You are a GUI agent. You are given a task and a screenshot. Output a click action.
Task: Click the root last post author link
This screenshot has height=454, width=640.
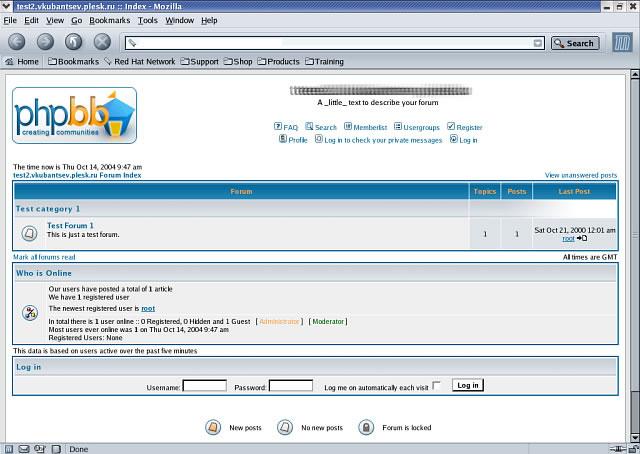568,239
